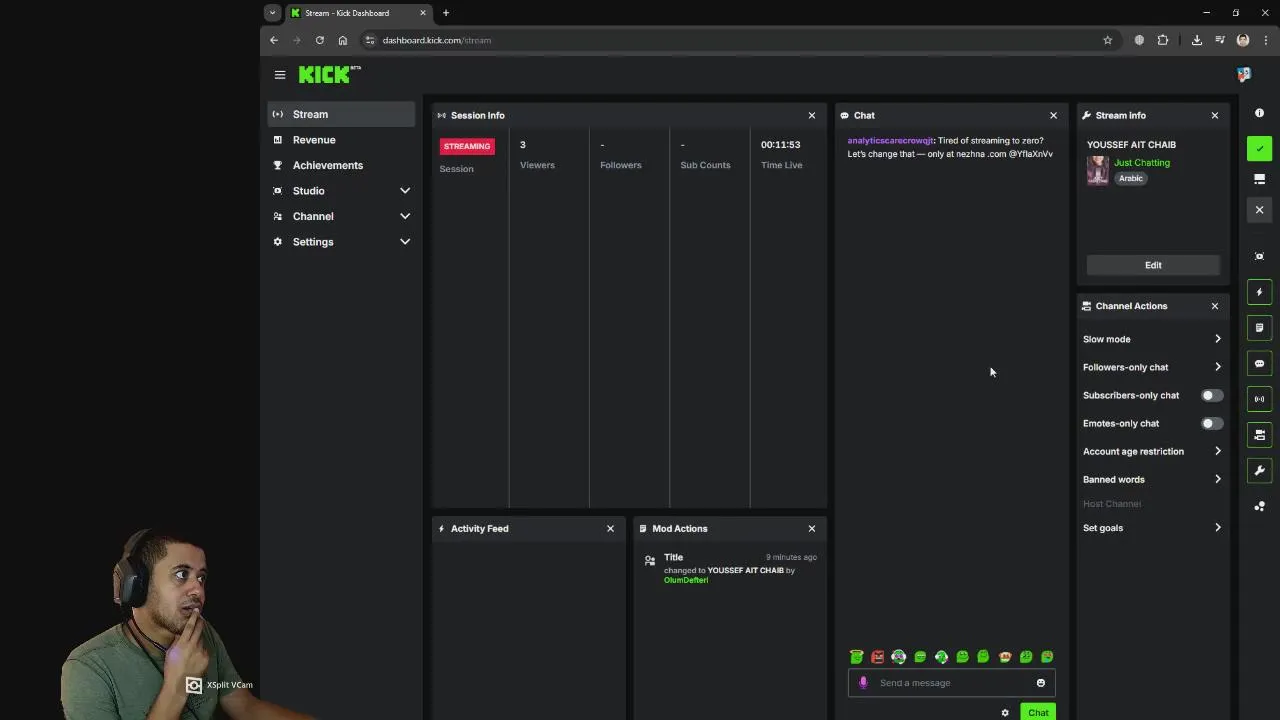Click the Just Chatting category link
Image resolution: width=1280 pixels, height=720 pixels.
tap(1142, 162)
